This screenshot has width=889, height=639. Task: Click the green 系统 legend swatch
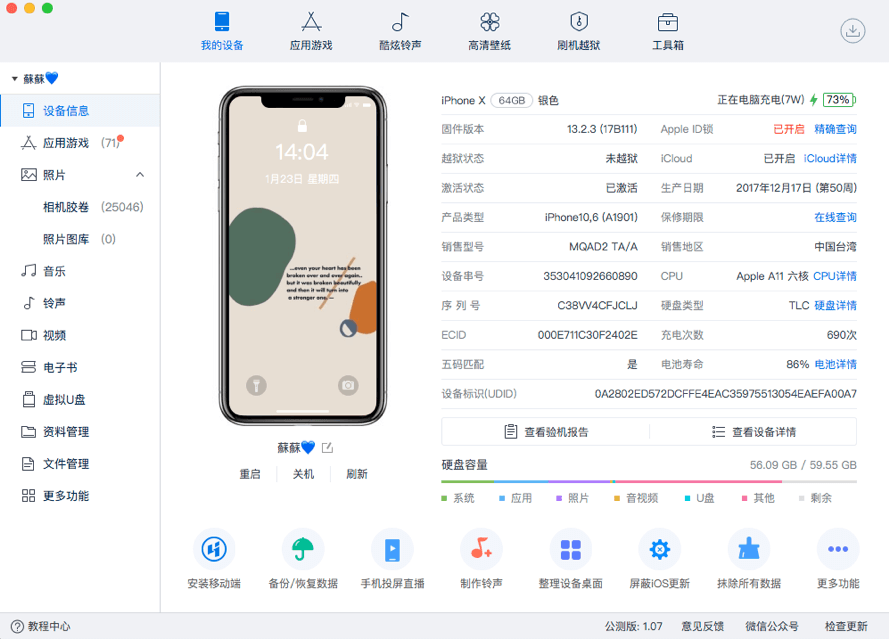[x=444, y=498]
